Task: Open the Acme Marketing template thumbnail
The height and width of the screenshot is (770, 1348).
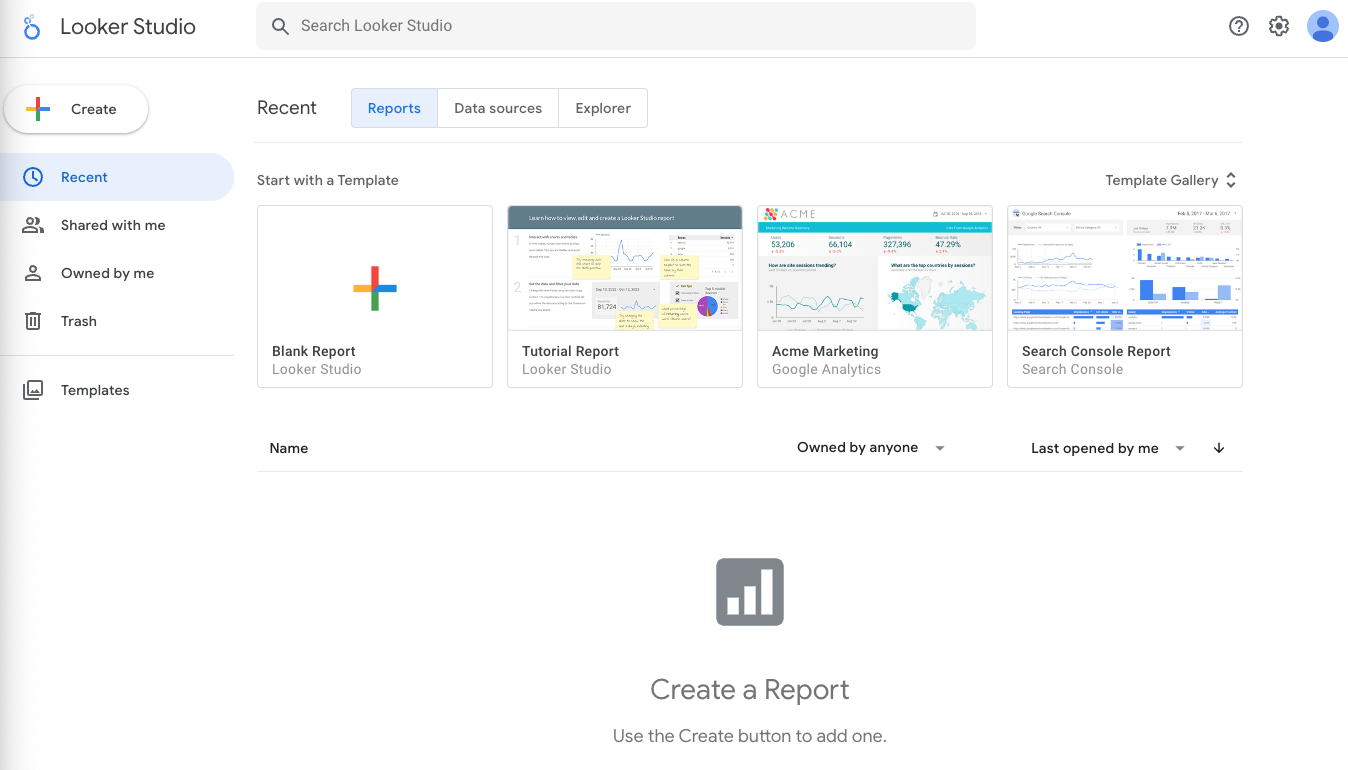Action: tap(875, 268)
